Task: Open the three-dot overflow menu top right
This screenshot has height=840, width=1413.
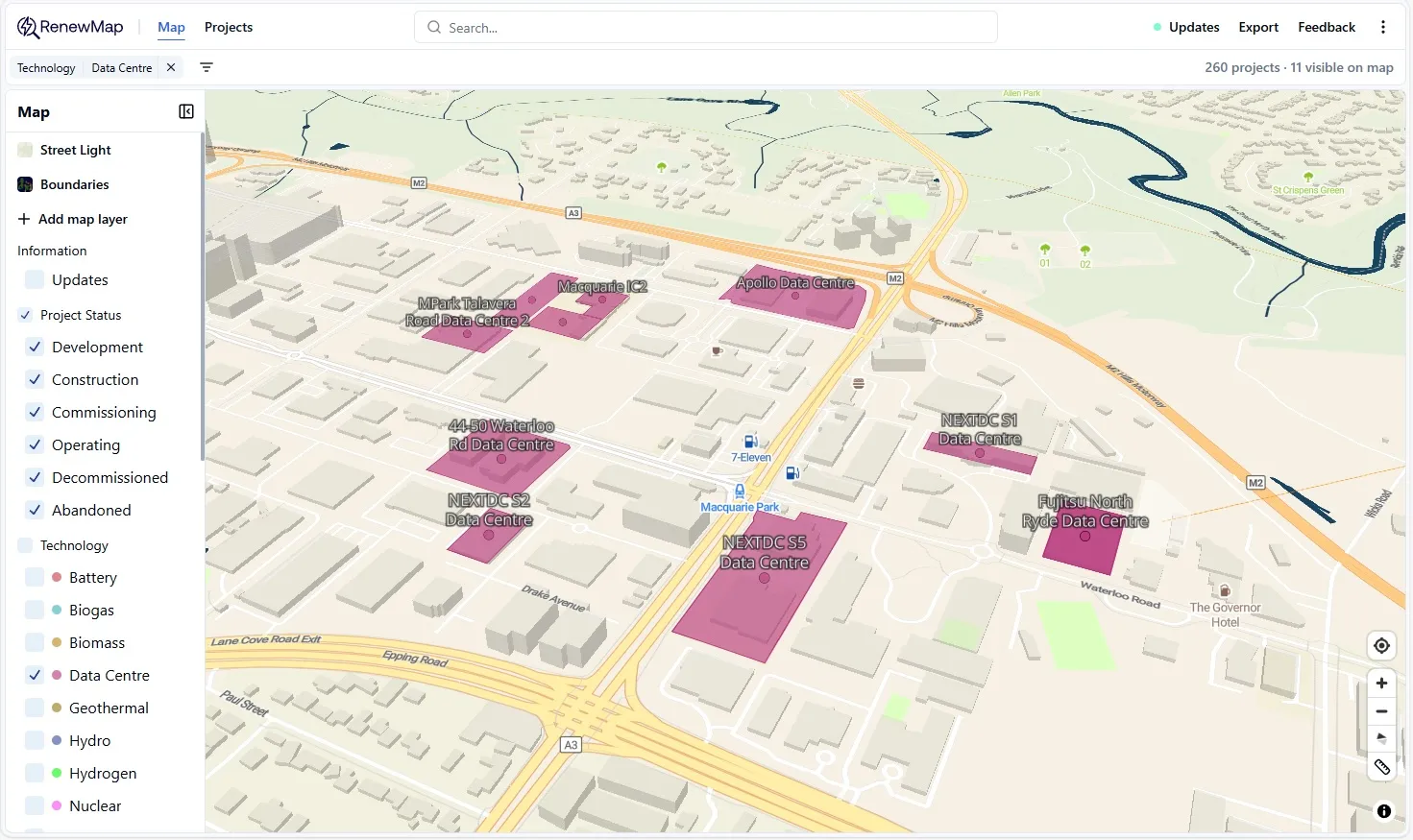Action: click(x=1383, y=26)
